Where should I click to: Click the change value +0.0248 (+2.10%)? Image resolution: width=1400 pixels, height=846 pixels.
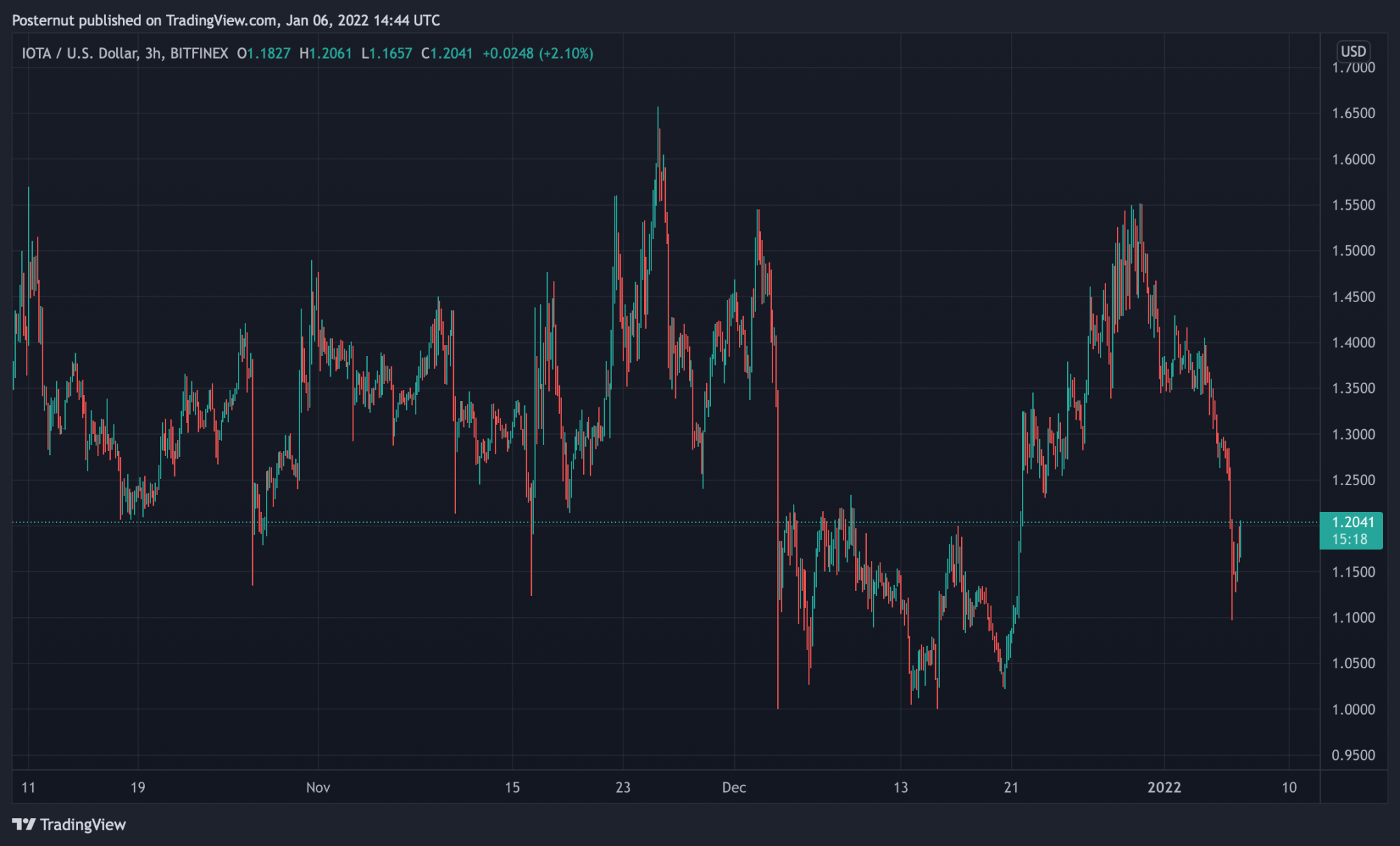click(x=538, y=53)
